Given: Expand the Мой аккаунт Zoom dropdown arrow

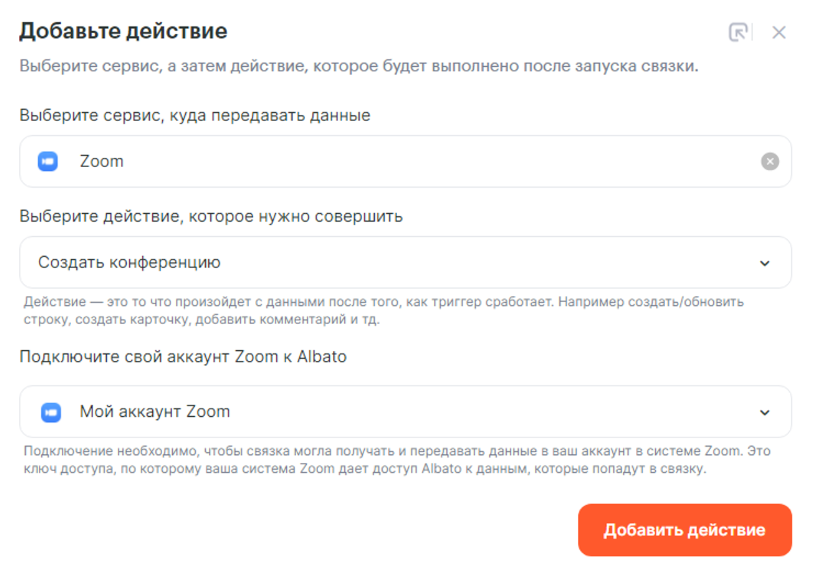Looking at the screenshot, I should (x=765, y=412).
